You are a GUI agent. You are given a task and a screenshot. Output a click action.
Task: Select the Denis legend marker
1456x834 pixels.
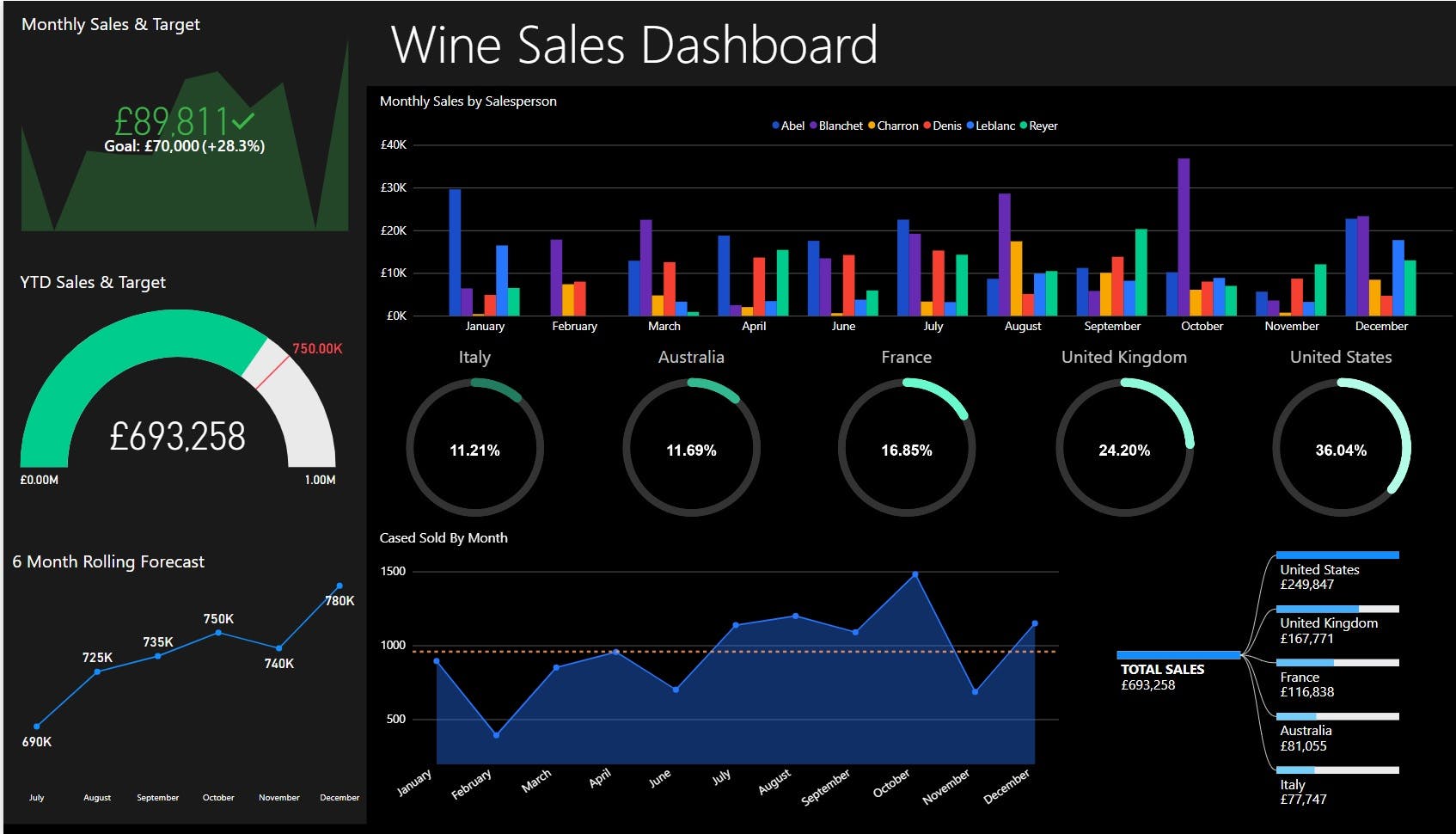click(927, 126)
